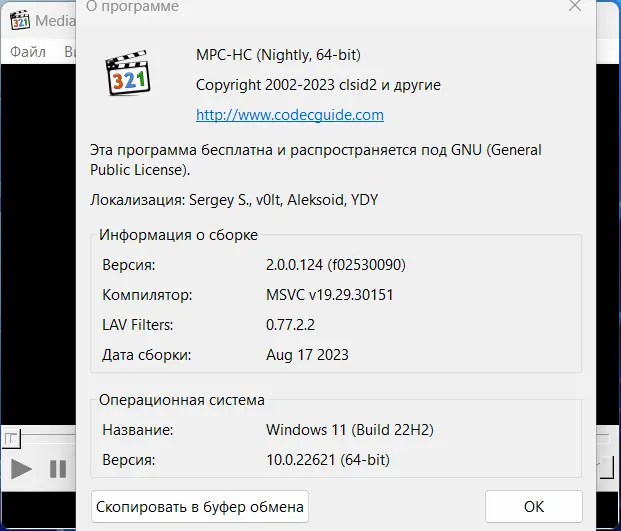Screen dimensions: 621x531
Task: Click the Windows 11 (Build 22H2) text
Action: click(x=349, y=430)
